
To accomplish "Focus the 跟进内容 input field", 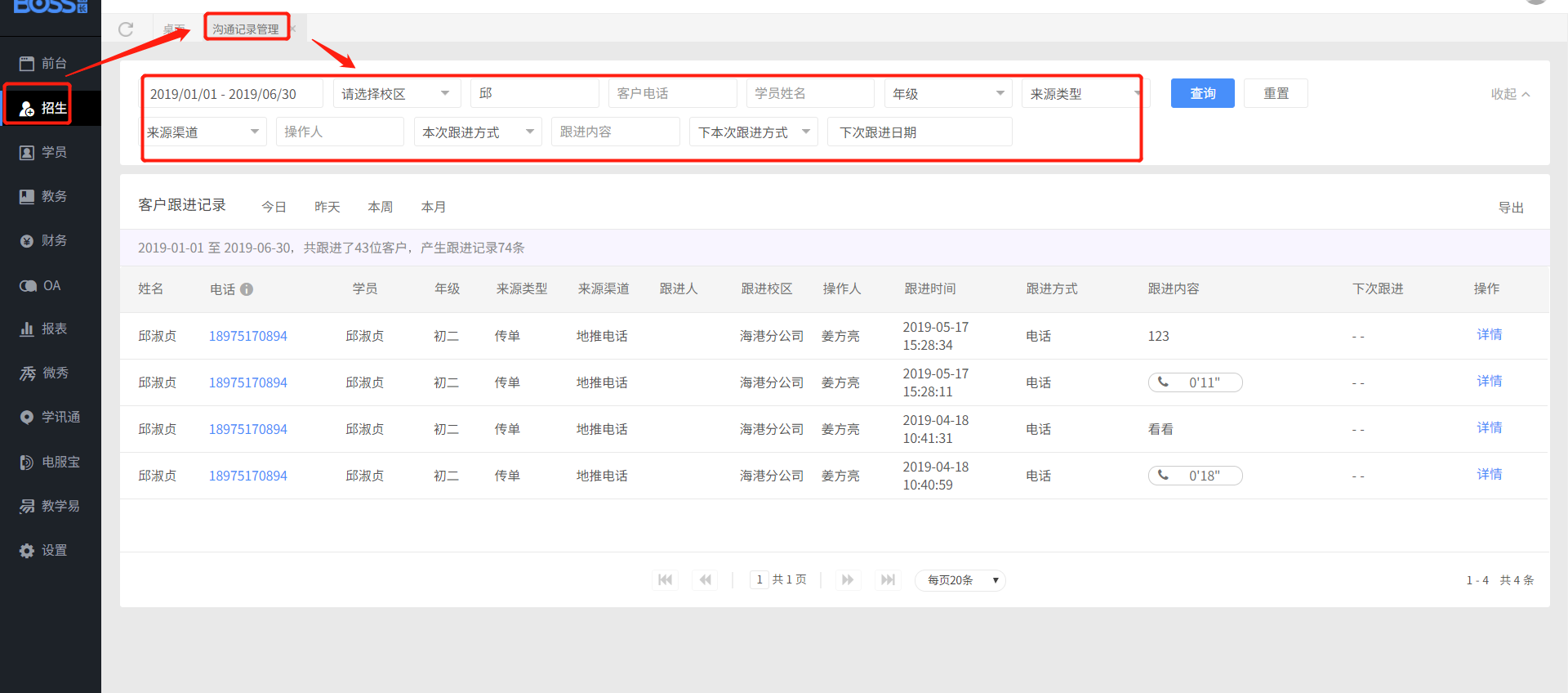I will tap(616, 132).
